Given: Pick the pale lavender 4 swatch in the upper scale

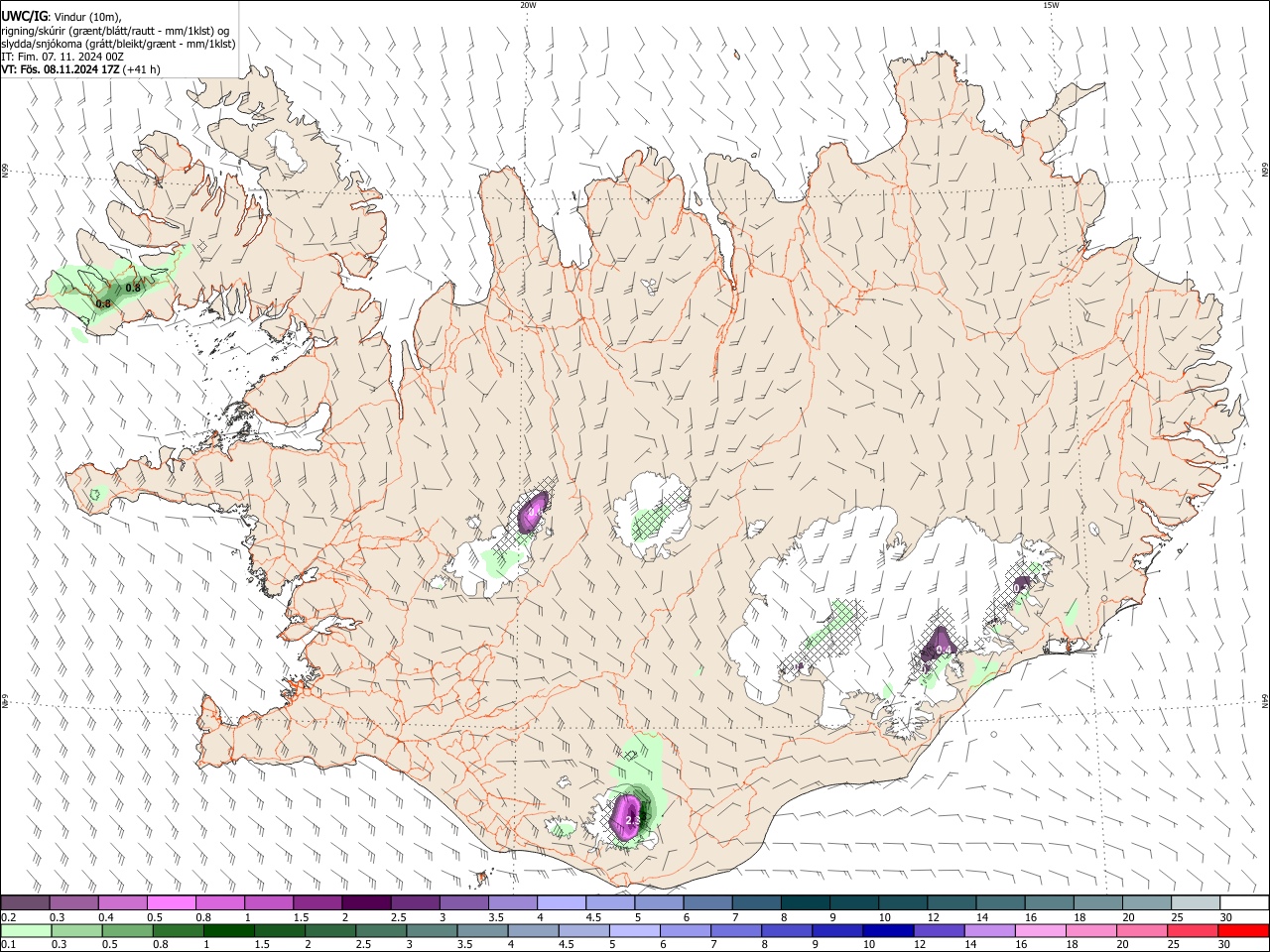Looking at the screenshot, I should point(561,902).
